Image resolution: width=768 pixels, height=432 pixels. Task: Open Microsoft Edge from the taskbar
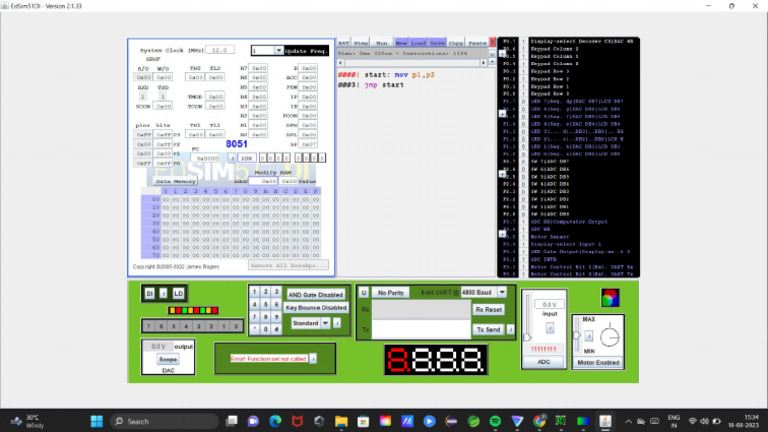click(x=275, y=421)
